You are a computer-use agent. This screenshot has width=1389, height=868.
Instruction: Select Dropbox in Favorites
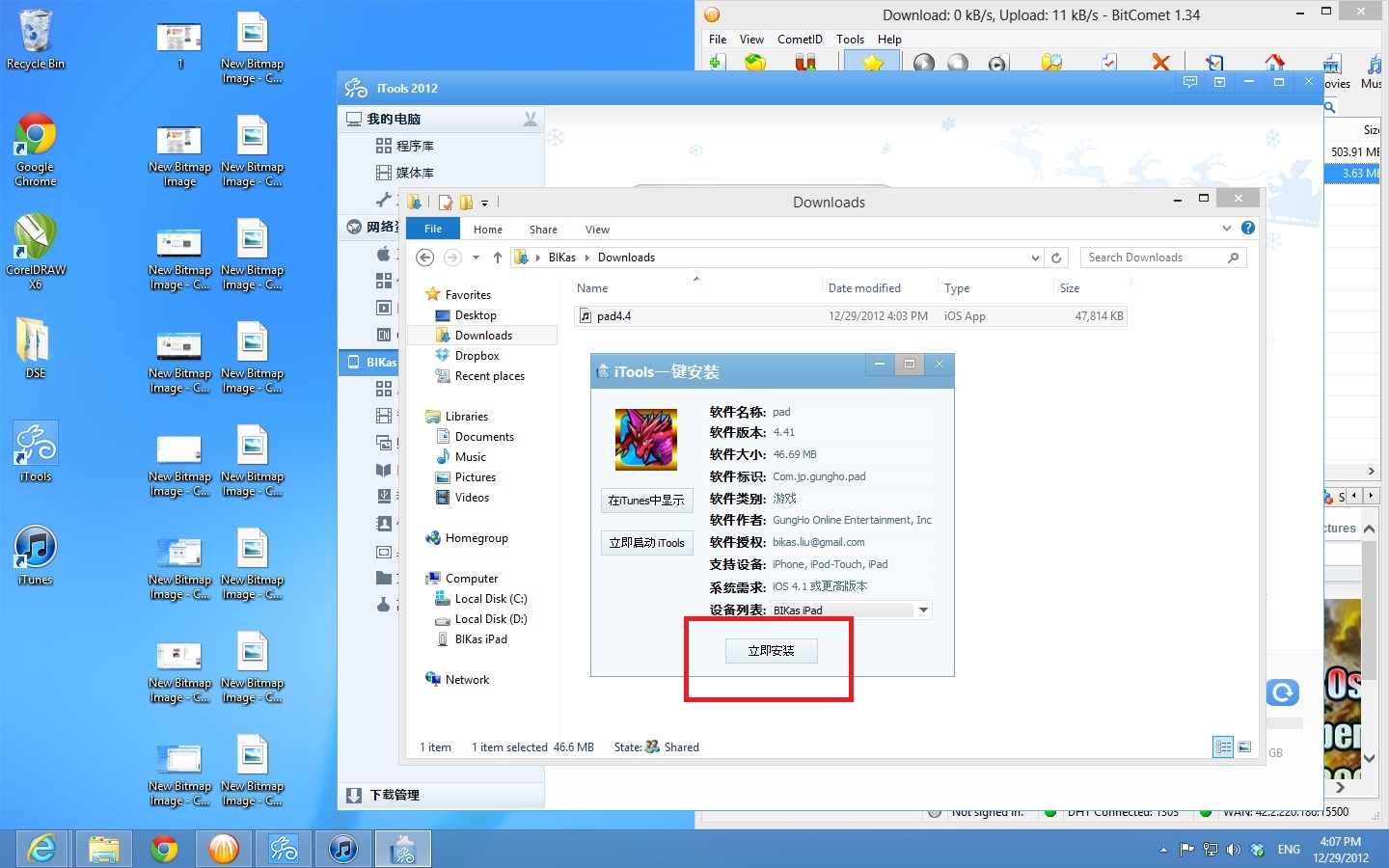click(x=477, y=356)
